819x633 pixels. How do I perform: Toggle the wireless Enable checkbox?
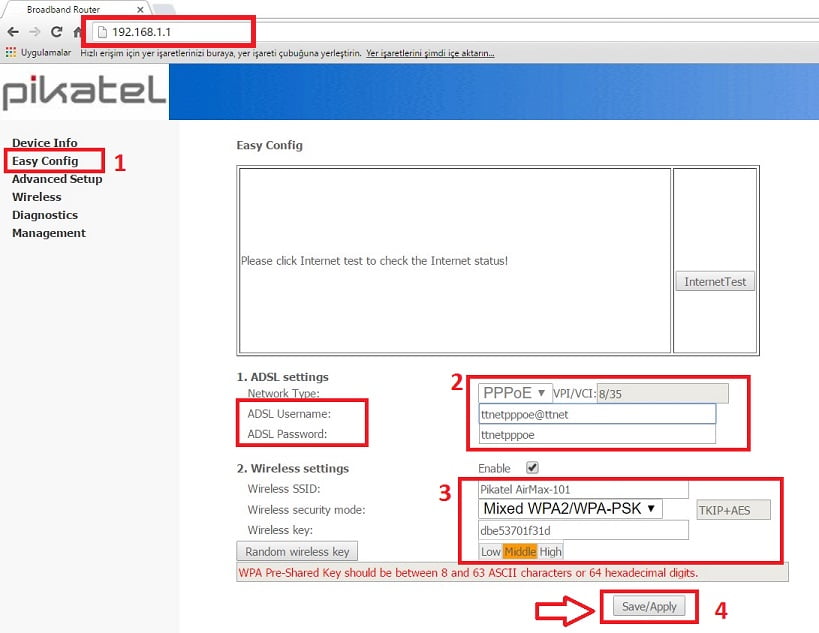[532, 468]
